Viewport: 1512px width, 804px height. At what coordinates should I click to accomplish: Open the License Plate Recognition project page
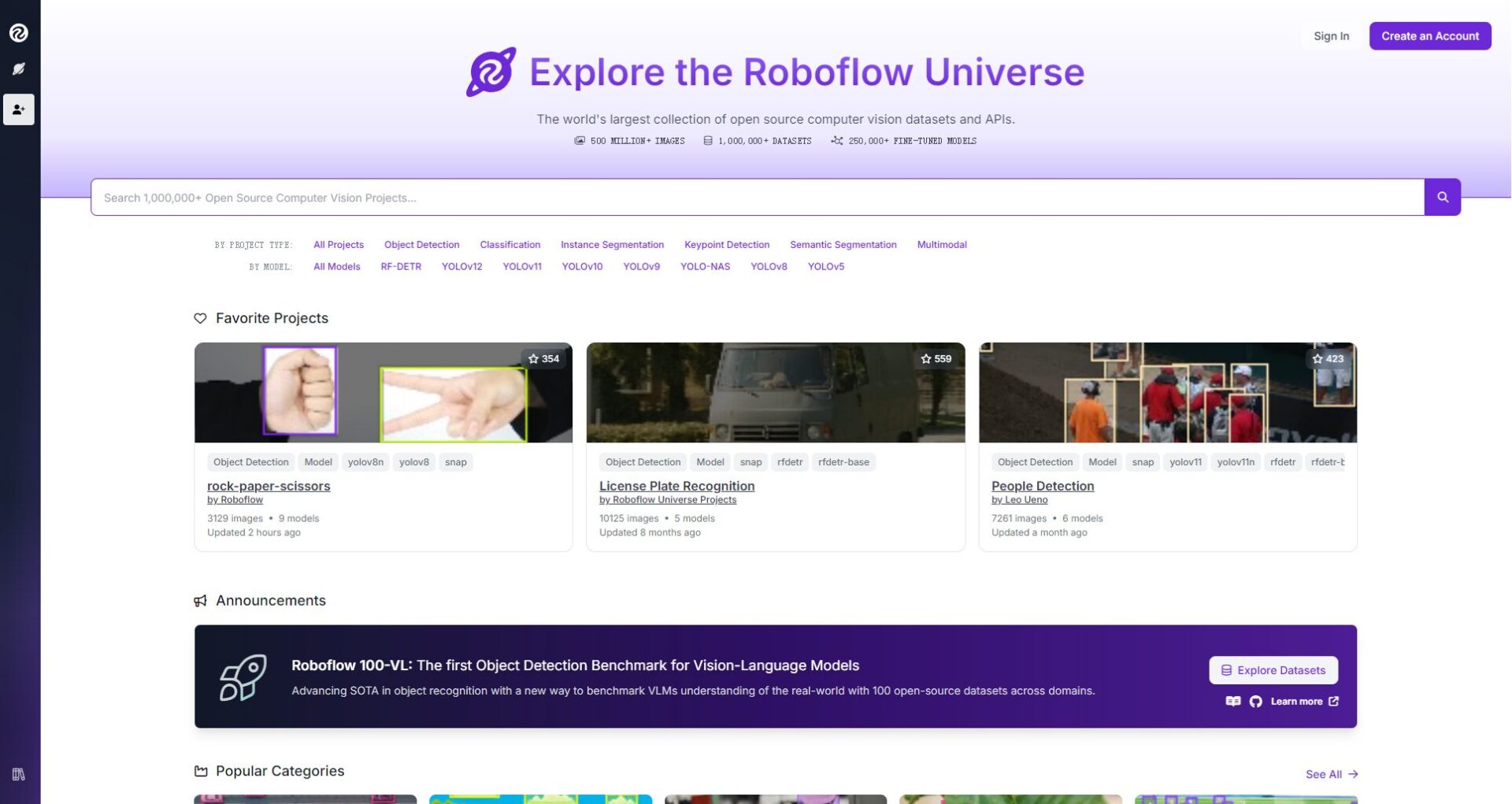(676, 486)
